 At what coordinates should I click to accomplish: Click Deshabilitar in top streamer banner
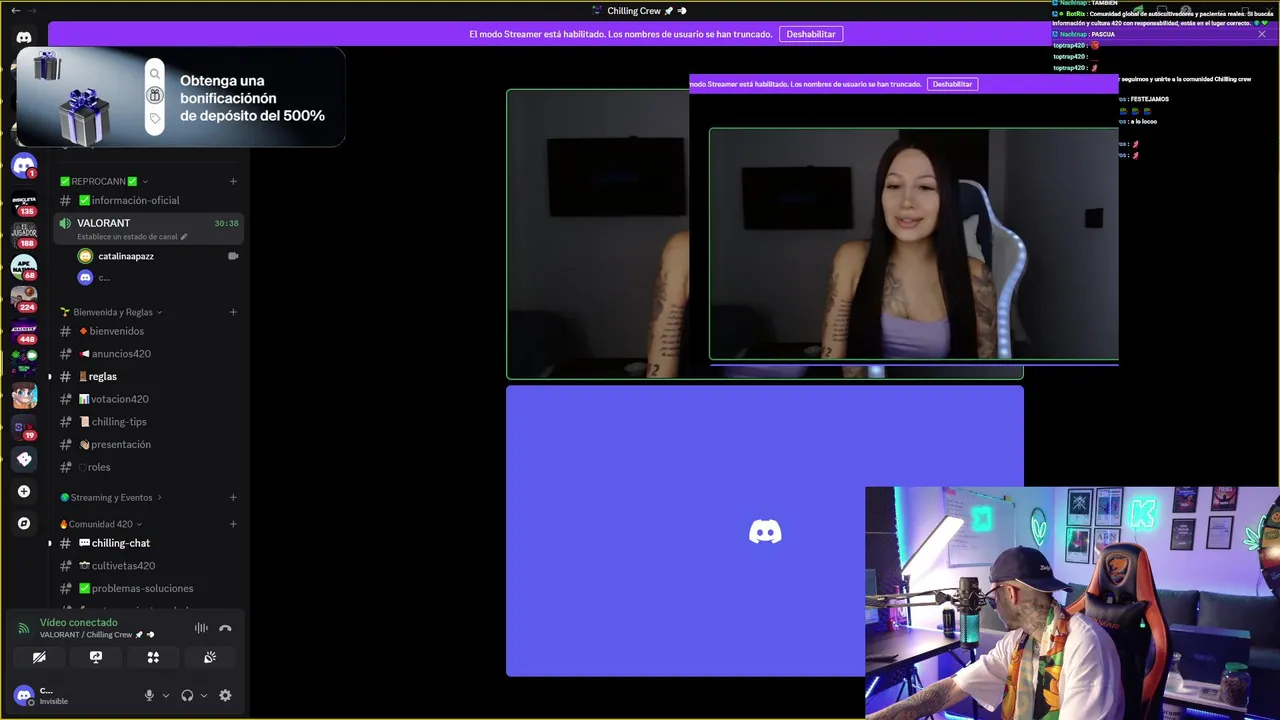811,34
